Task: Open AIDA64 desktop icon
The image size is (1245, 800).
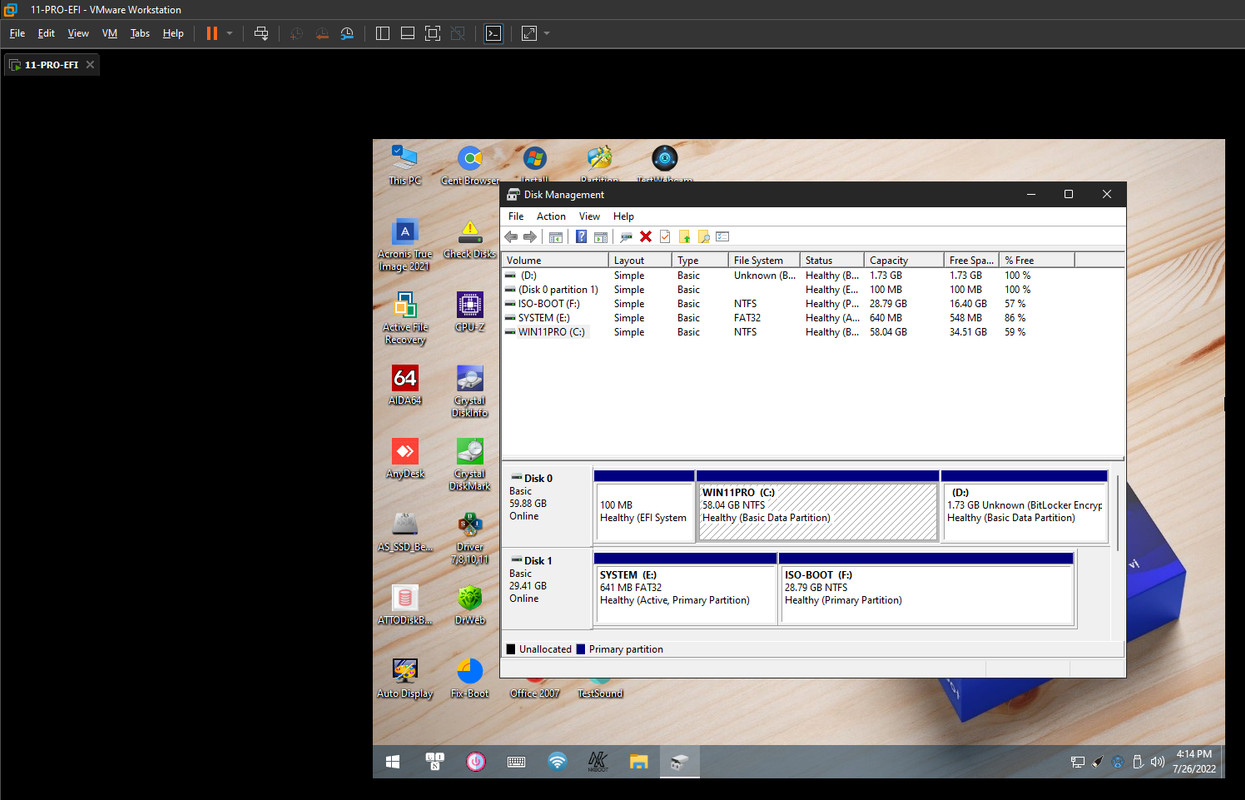Action: click(405, 385)
